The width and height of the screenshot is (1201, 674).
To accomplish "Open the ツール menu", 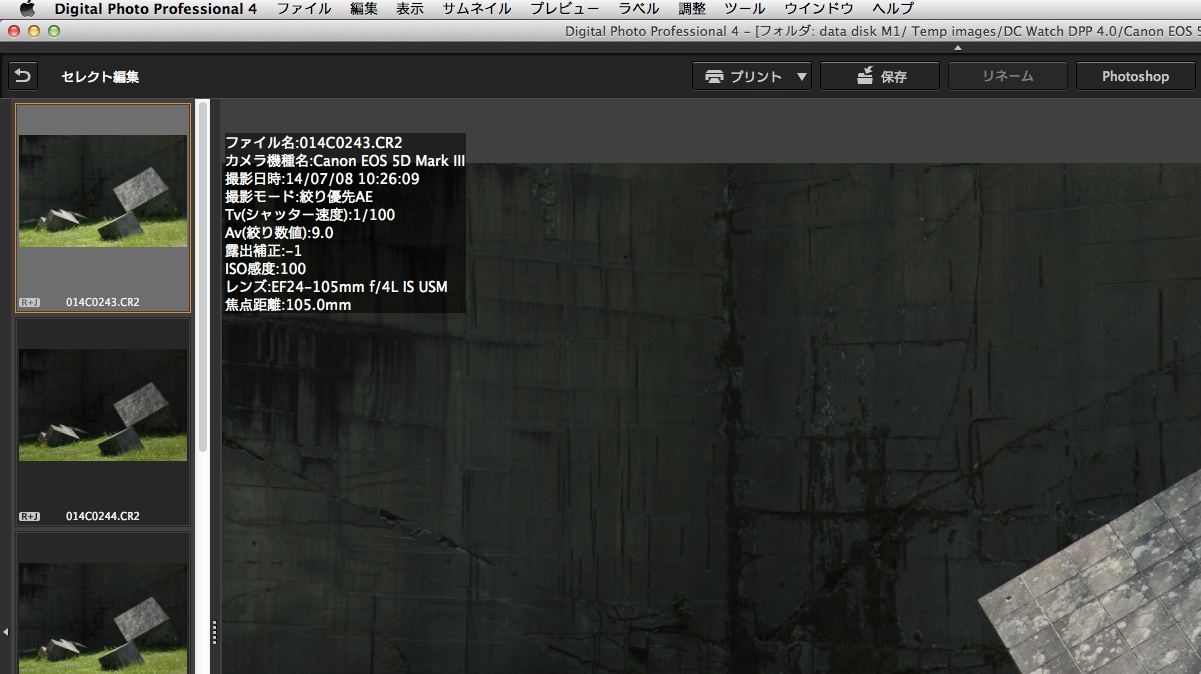I will point(745,8).
